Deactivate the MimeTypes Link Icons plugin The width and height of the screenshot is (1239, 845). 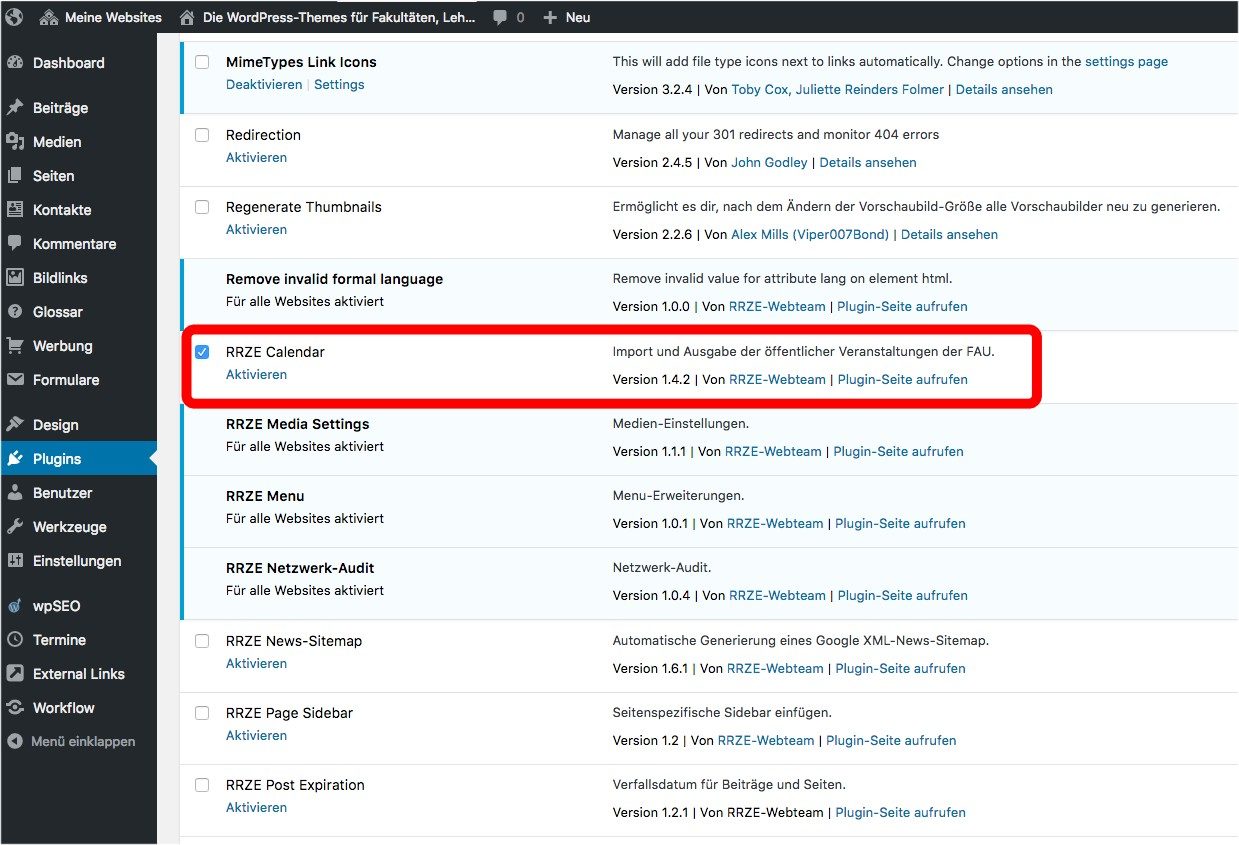(264, 85)
